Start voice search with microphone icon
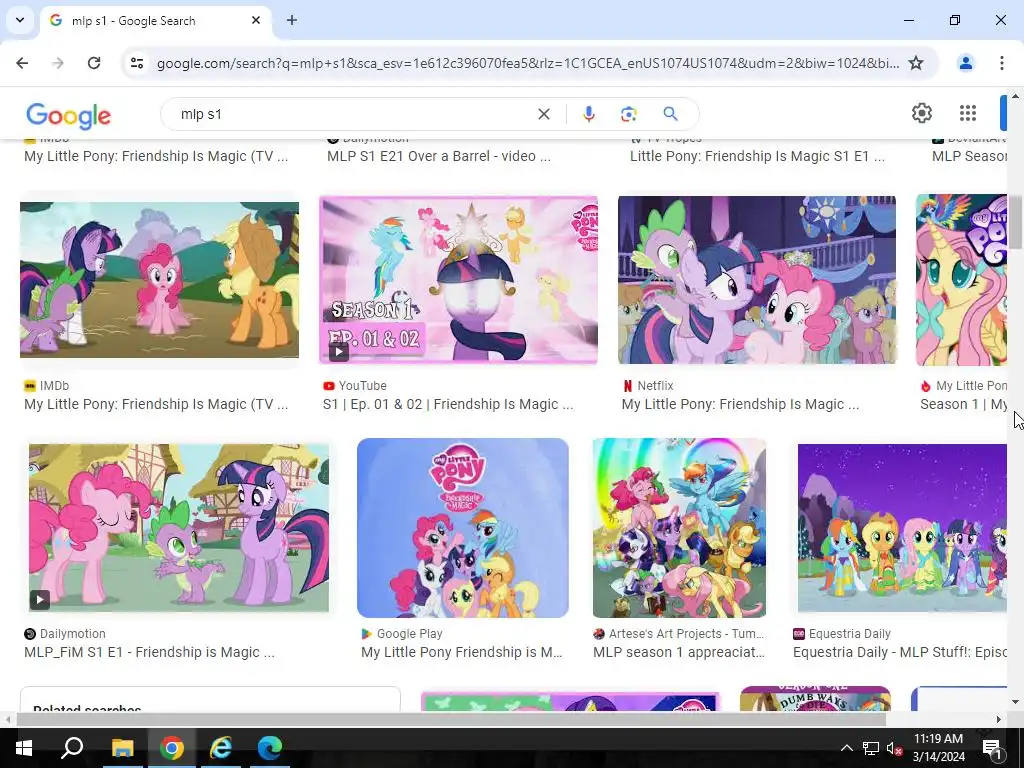The image size is (1024, 768). 588,114
